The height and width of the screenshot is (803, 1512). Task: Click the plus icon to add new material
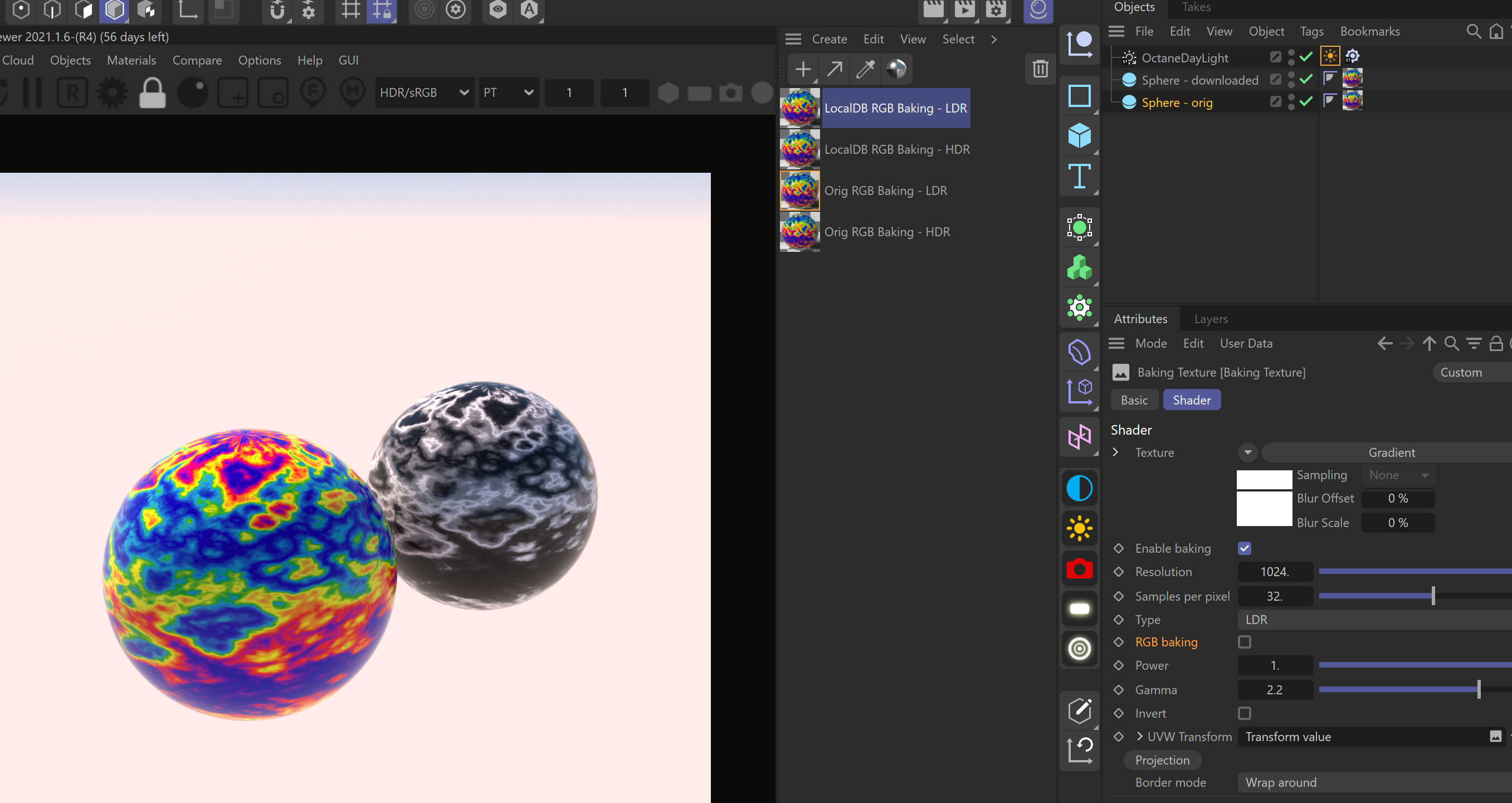803,69
